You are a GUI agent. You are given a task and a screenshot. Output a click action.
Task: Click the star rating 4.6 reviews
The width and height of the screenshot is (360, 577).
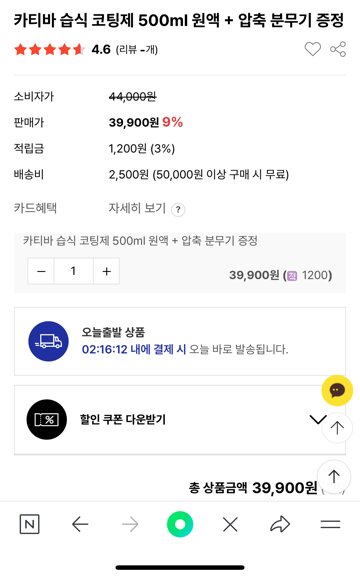(86, 49)
